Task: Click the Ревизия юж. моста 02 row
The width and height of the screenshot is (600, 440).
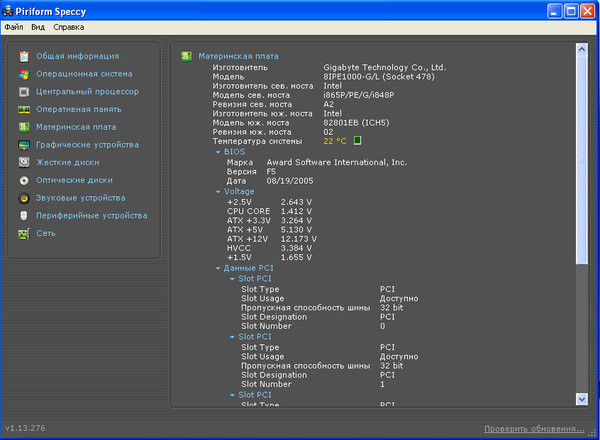Action: (x=272, y=132)
